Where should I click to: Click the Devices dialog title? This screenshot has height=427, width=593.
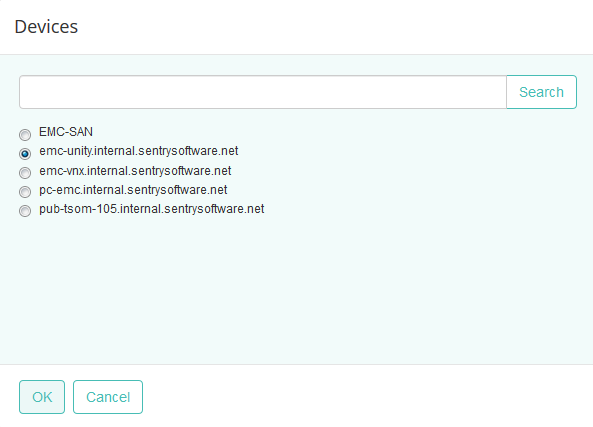point(46,27)
